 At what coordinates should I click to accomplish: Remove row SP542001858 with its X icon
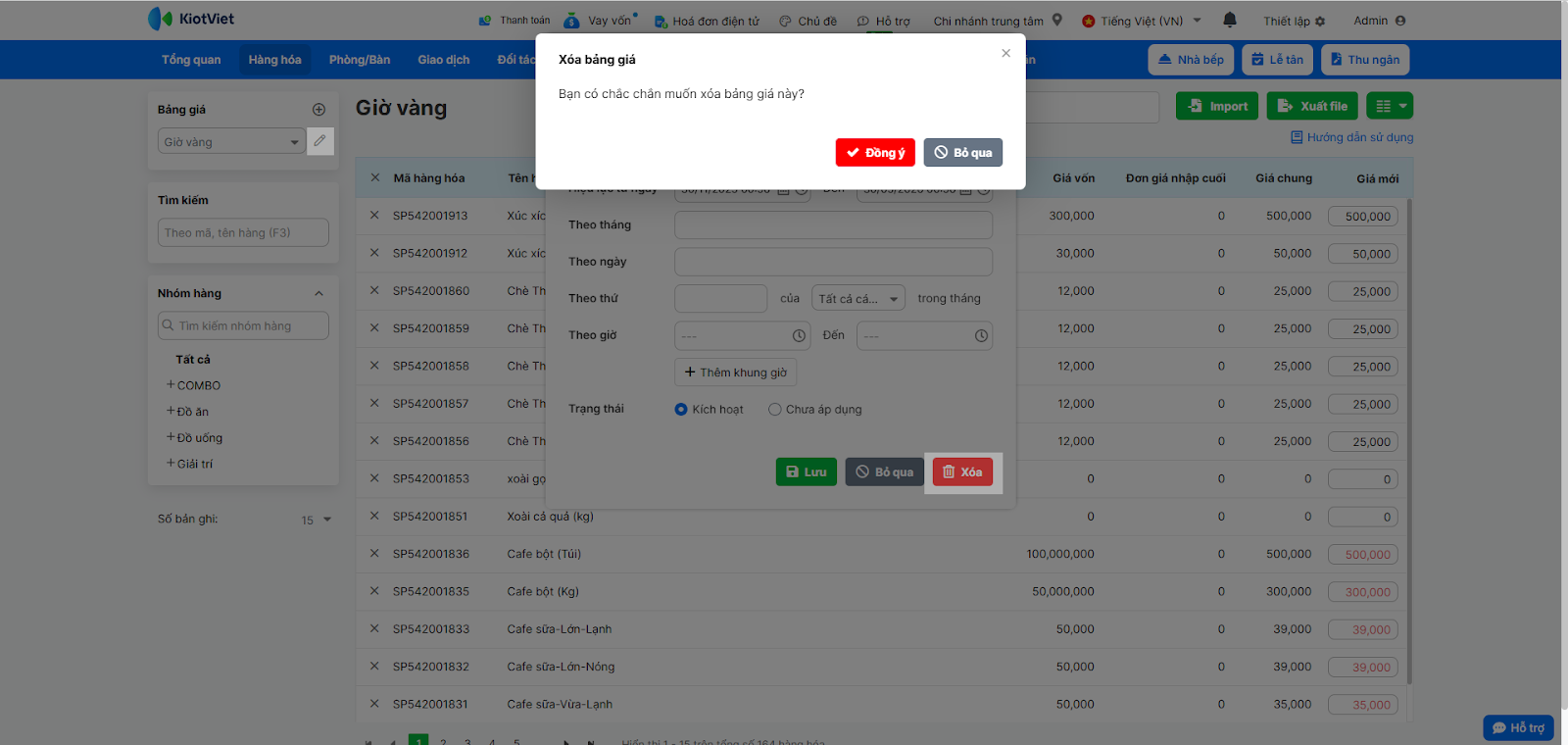(x=374, y=366)
